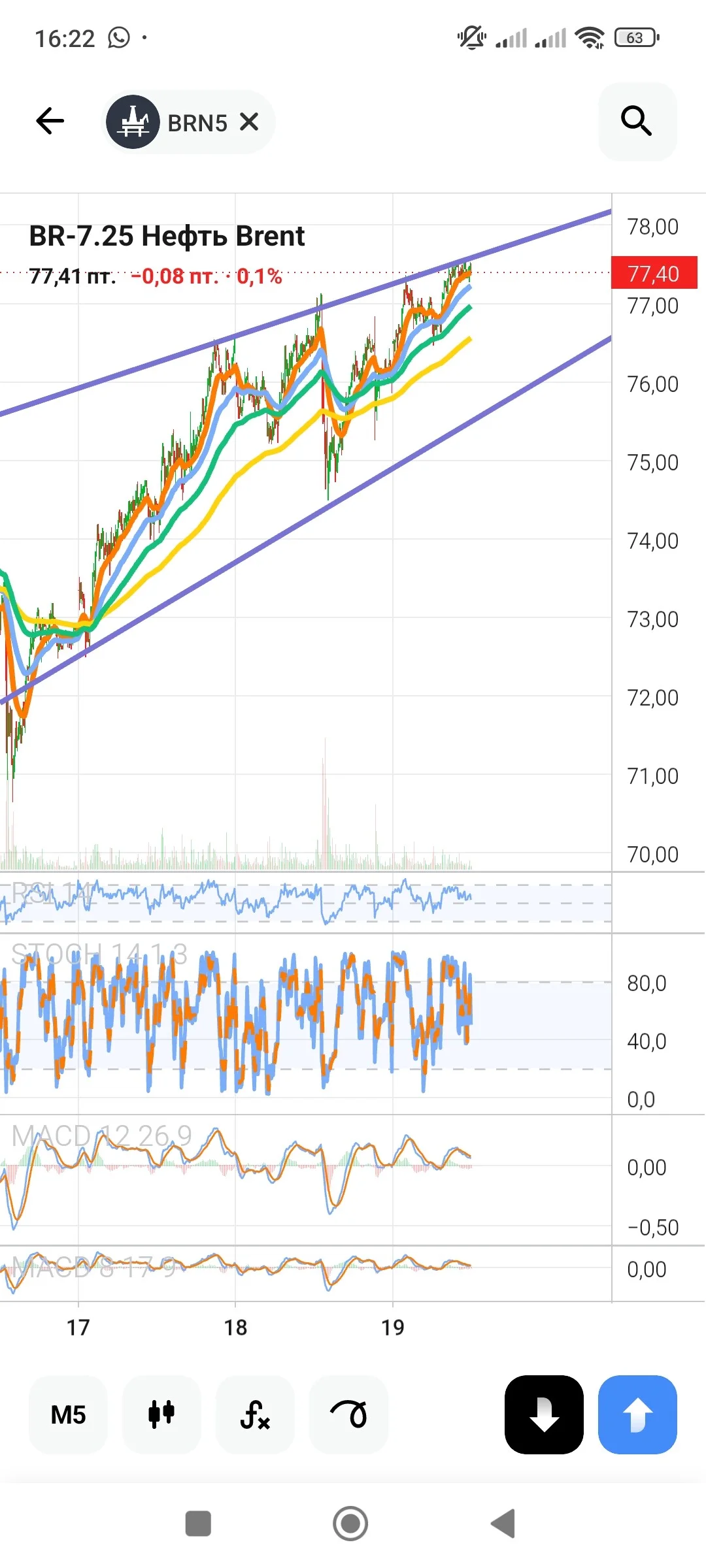Image resolution: width=706 pixels, height=1568 pixels.
Task: Tap the Android home circle button
Action: click(350, 1524)
